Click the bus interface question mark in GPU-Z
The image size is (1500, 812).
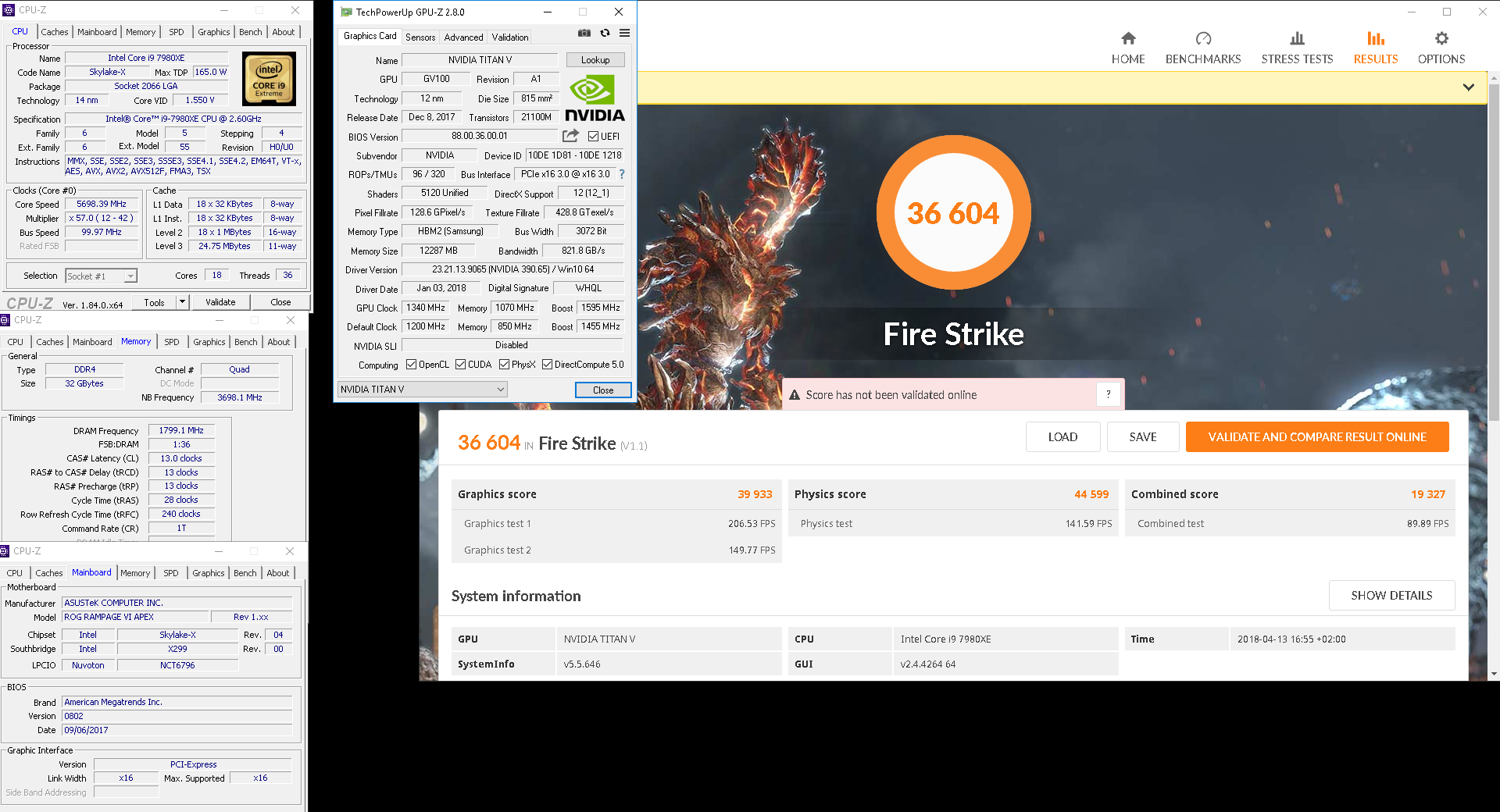622,174
